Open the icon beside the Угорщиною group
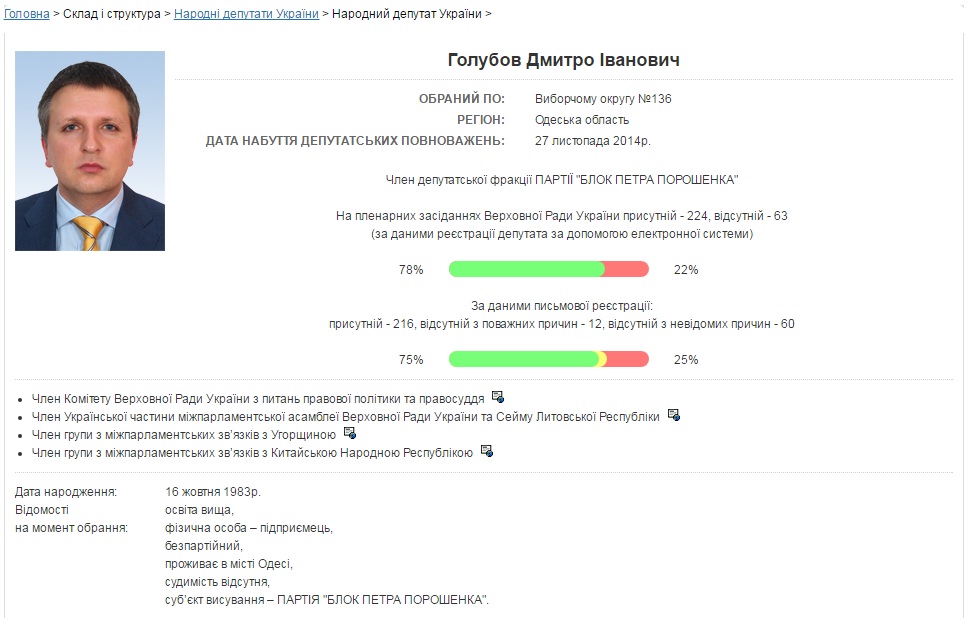966x618 pixels. coord(349,433)
